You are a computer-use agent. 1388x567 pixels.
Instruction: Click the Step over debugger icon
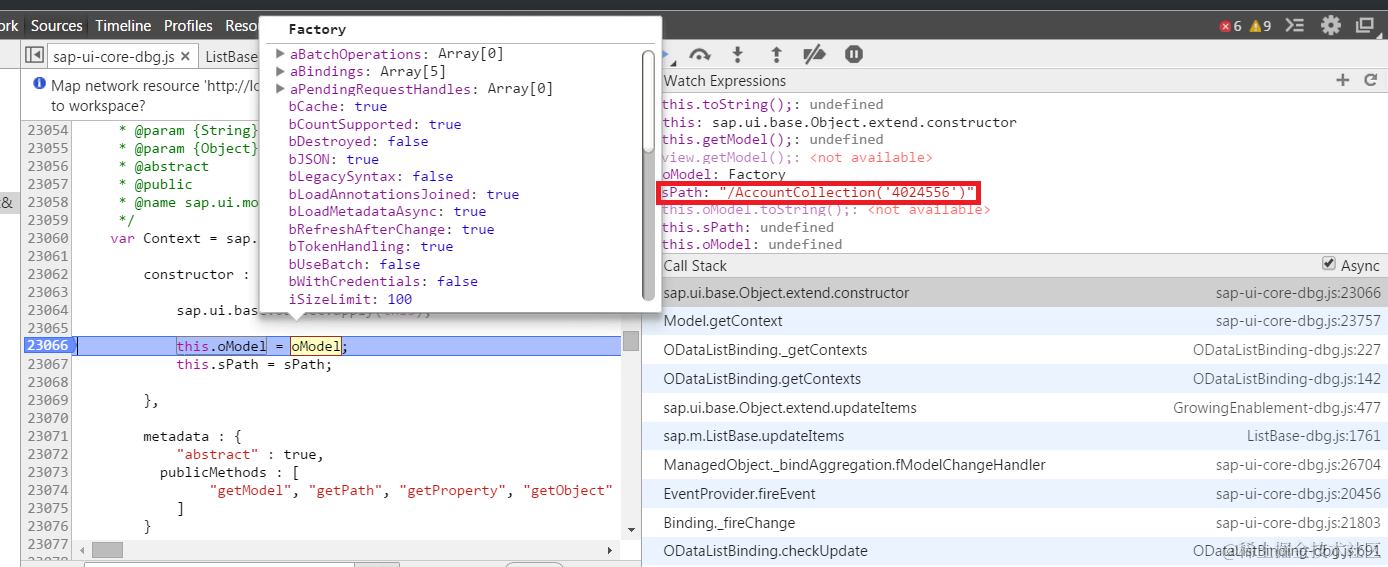[700, 54]
